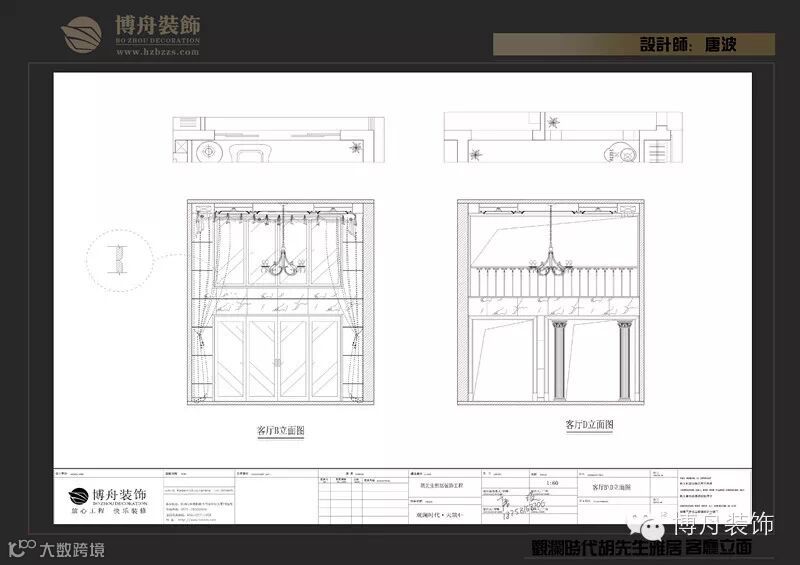
Task: Select the upper-left living room plan strip
Action: tap(279, 139)
